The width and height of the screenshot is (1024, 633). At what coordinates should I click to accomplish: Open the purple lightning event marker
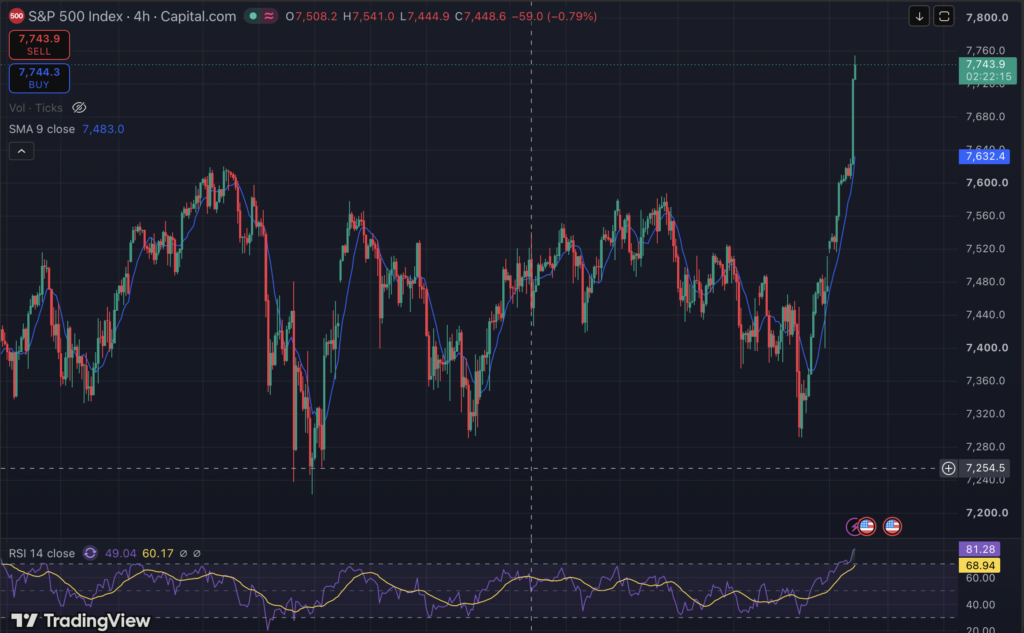click(853, 527)
